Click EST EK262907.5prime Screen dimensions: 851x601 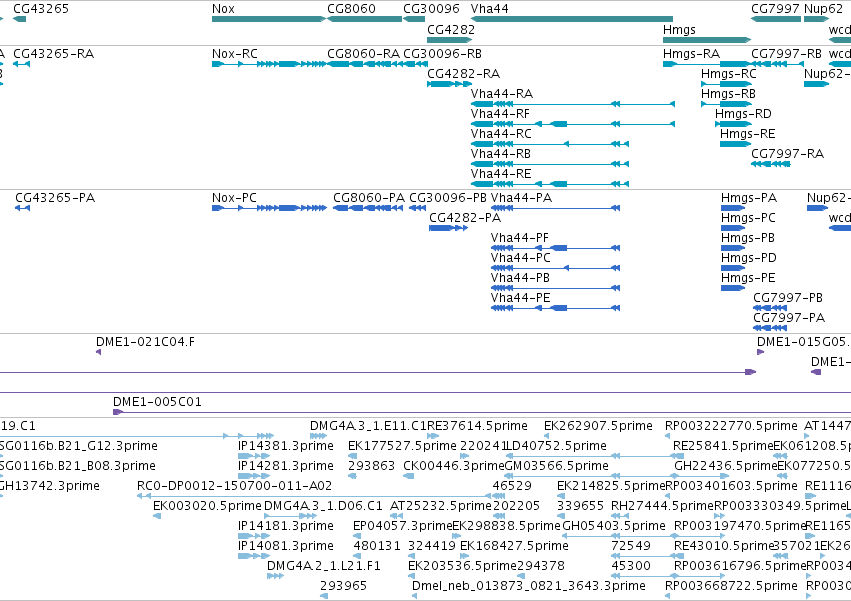pyautogui.click(x=547, y=436)
